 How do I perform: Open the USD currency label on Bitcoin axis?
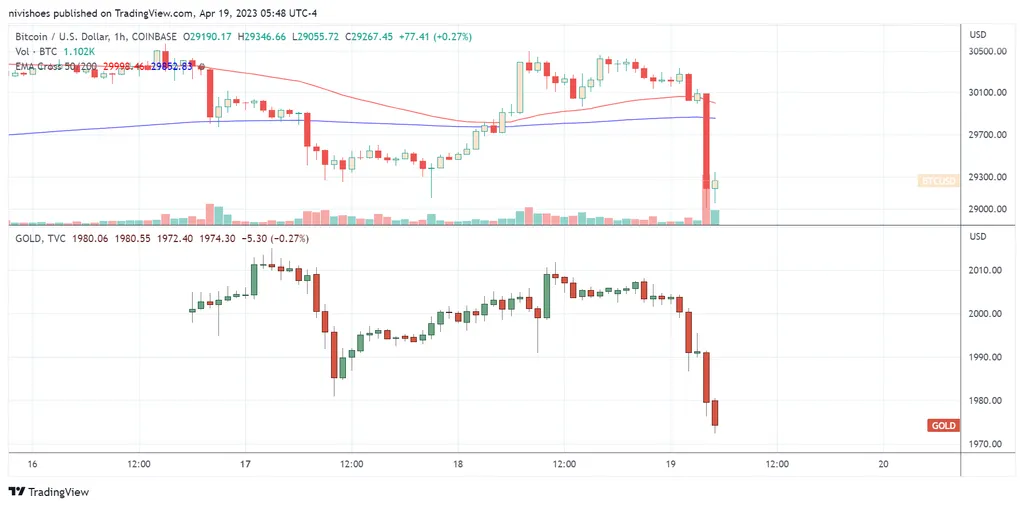tap(978, 36)
